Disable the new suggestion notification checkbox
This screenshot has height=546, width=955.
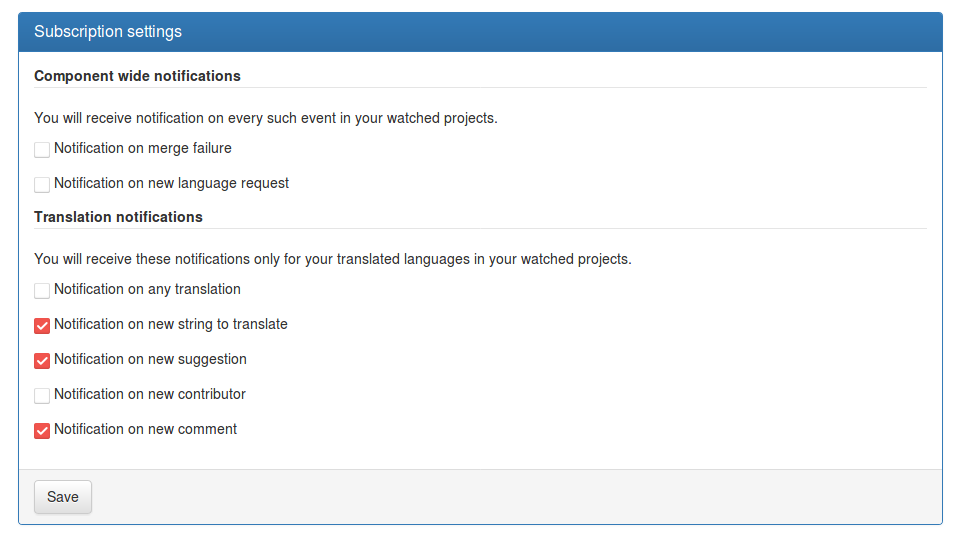(x=42, y=361)
